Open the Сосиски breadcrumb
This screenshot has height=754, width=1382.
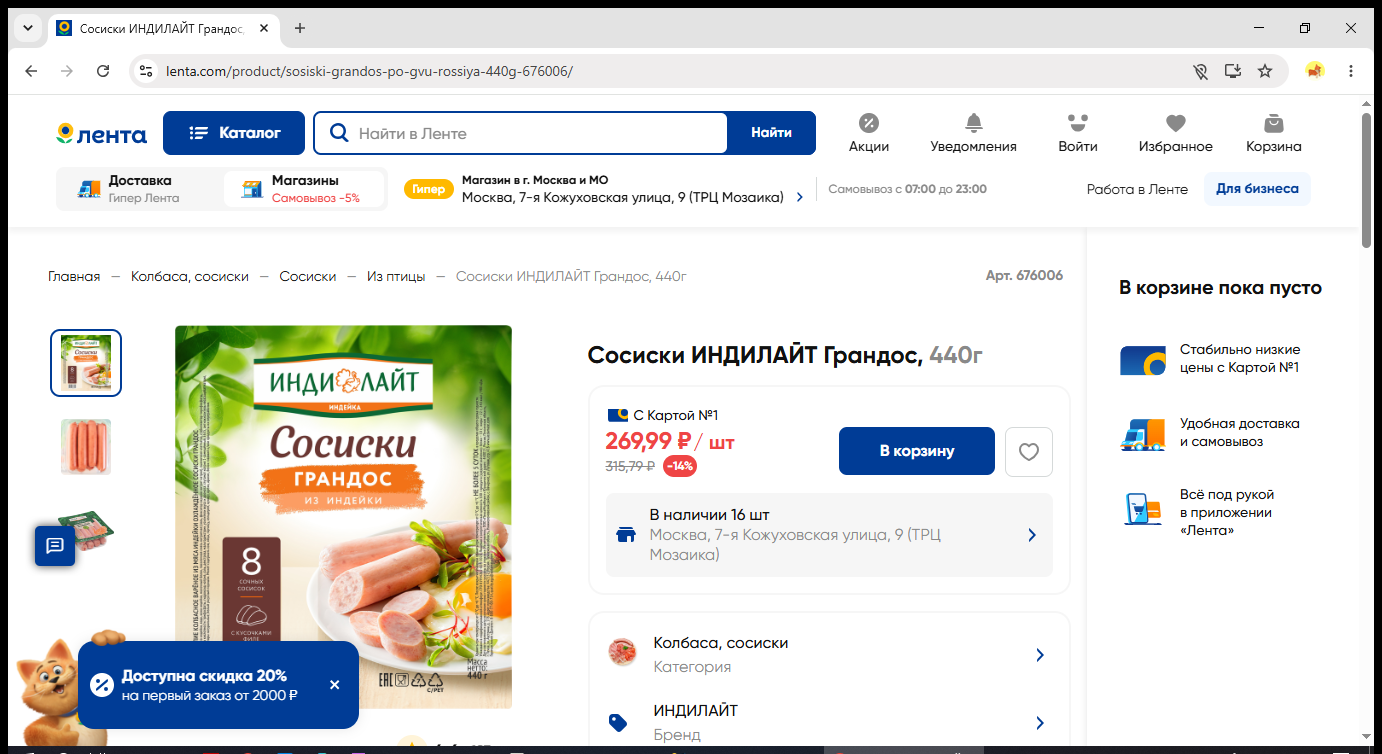point(308,276)
